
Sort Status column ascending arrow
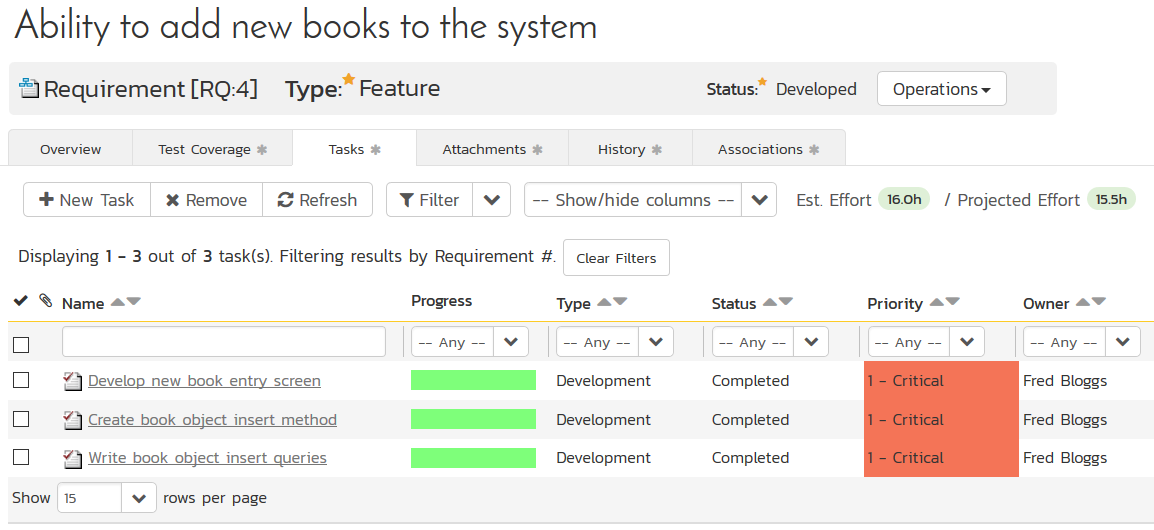(x=770, y=302)
